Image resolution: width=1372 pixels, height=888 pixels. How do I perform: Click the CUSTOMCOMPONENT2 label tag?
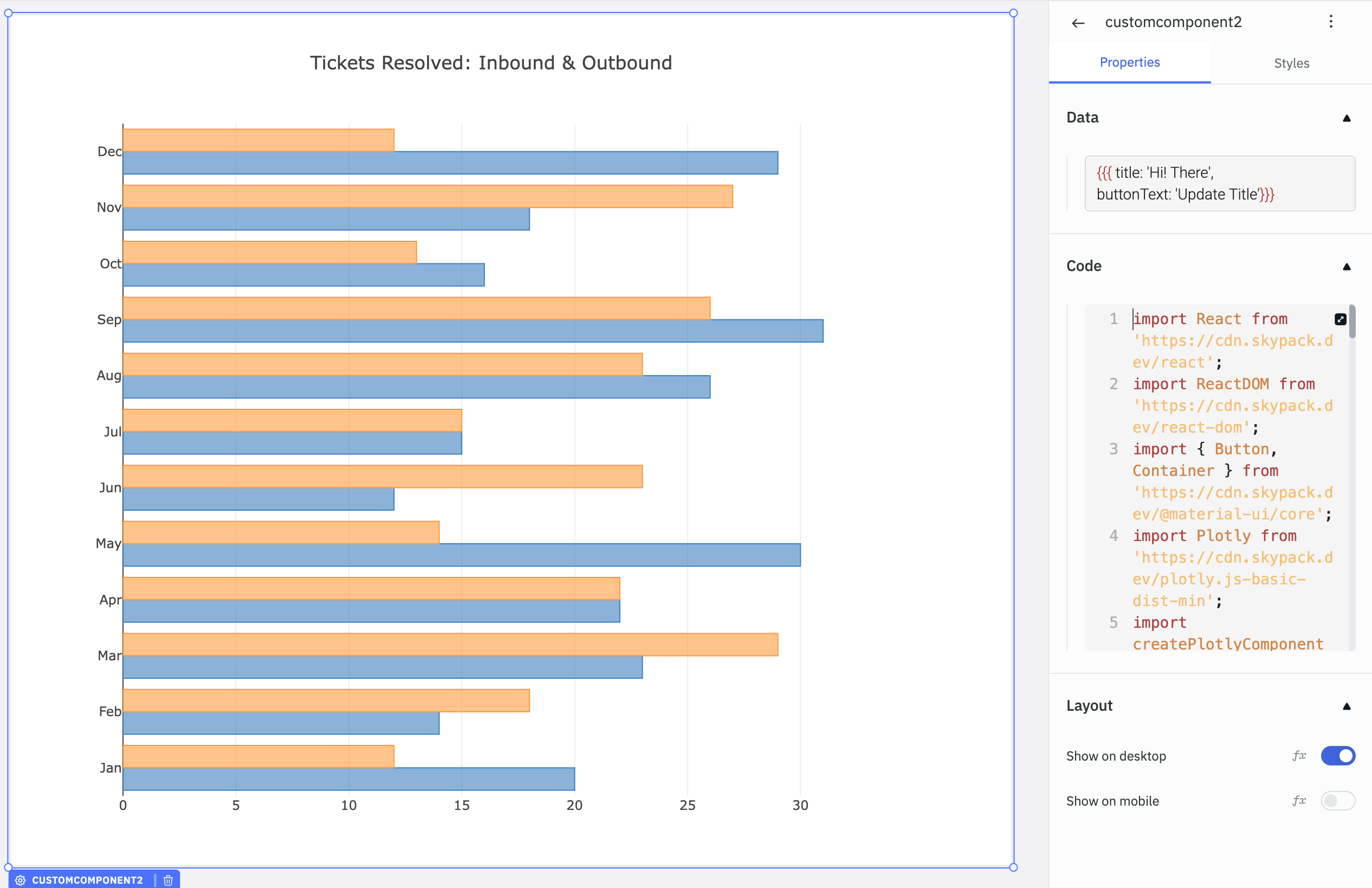point(87,880)
